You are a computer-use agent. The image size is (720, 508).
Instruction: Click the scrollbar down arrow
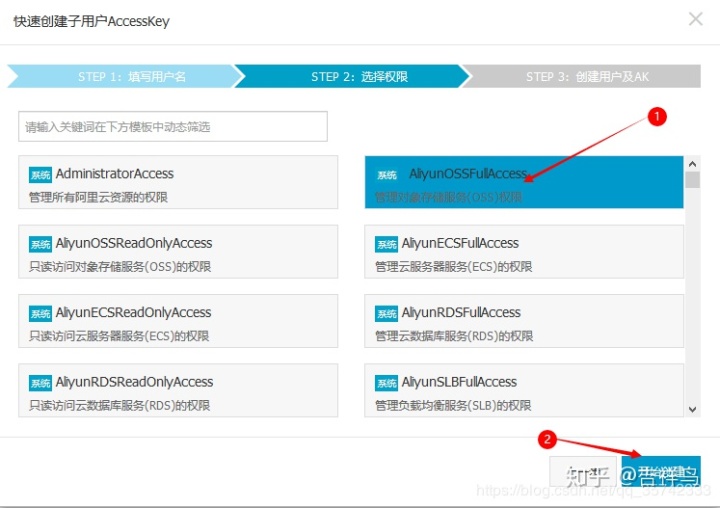click(x=692, y=409)
